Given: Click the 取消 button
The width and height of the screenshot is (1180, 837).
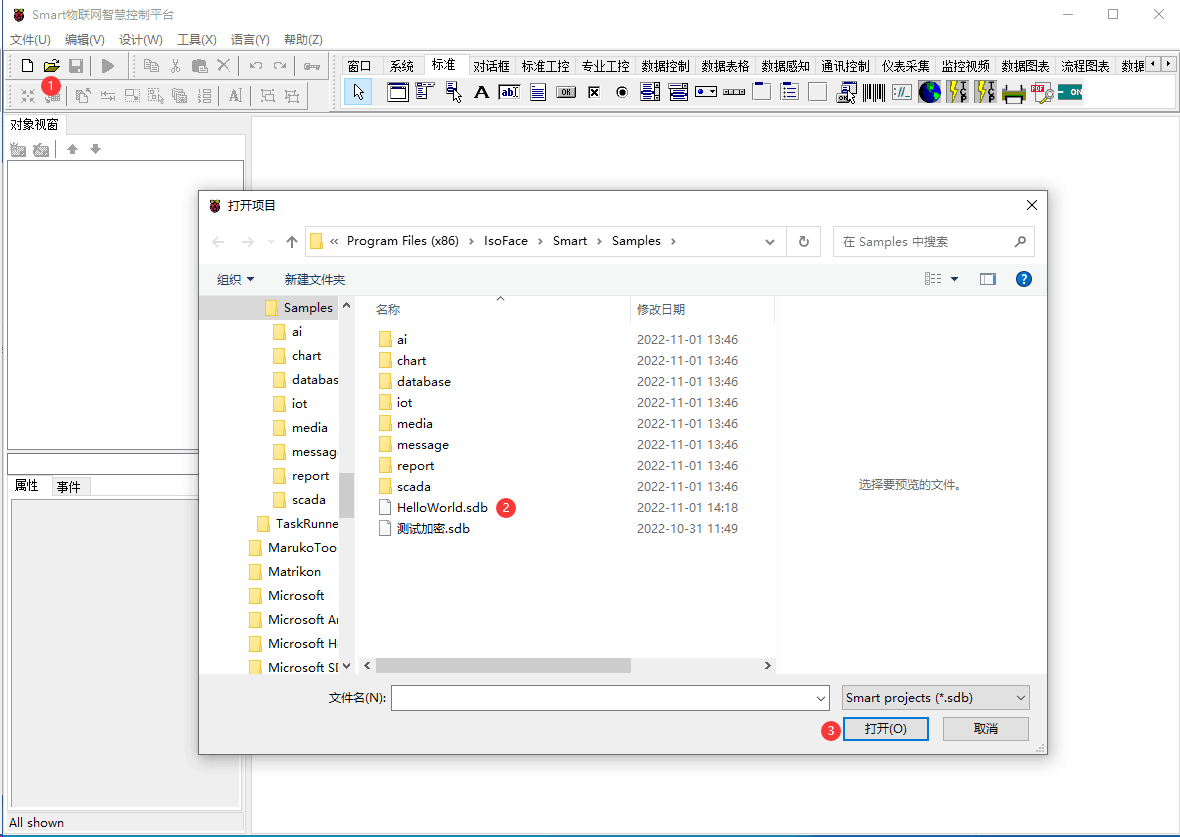Looking at the screenshot, I should click(x=986, y=729).
